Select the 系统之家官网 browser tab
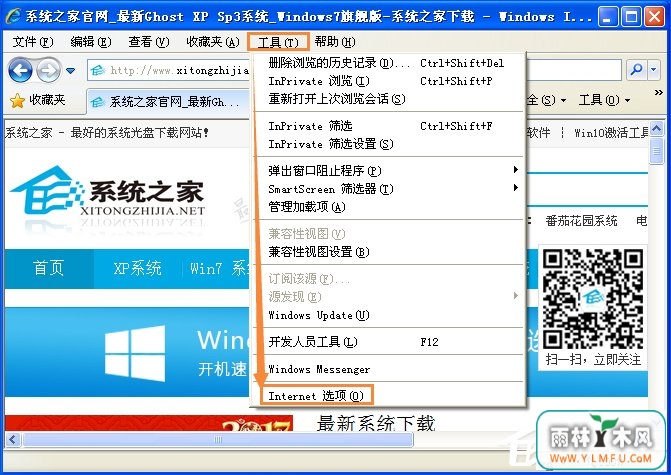The width and height of the screenshot is (671, 475). [168, 102]
